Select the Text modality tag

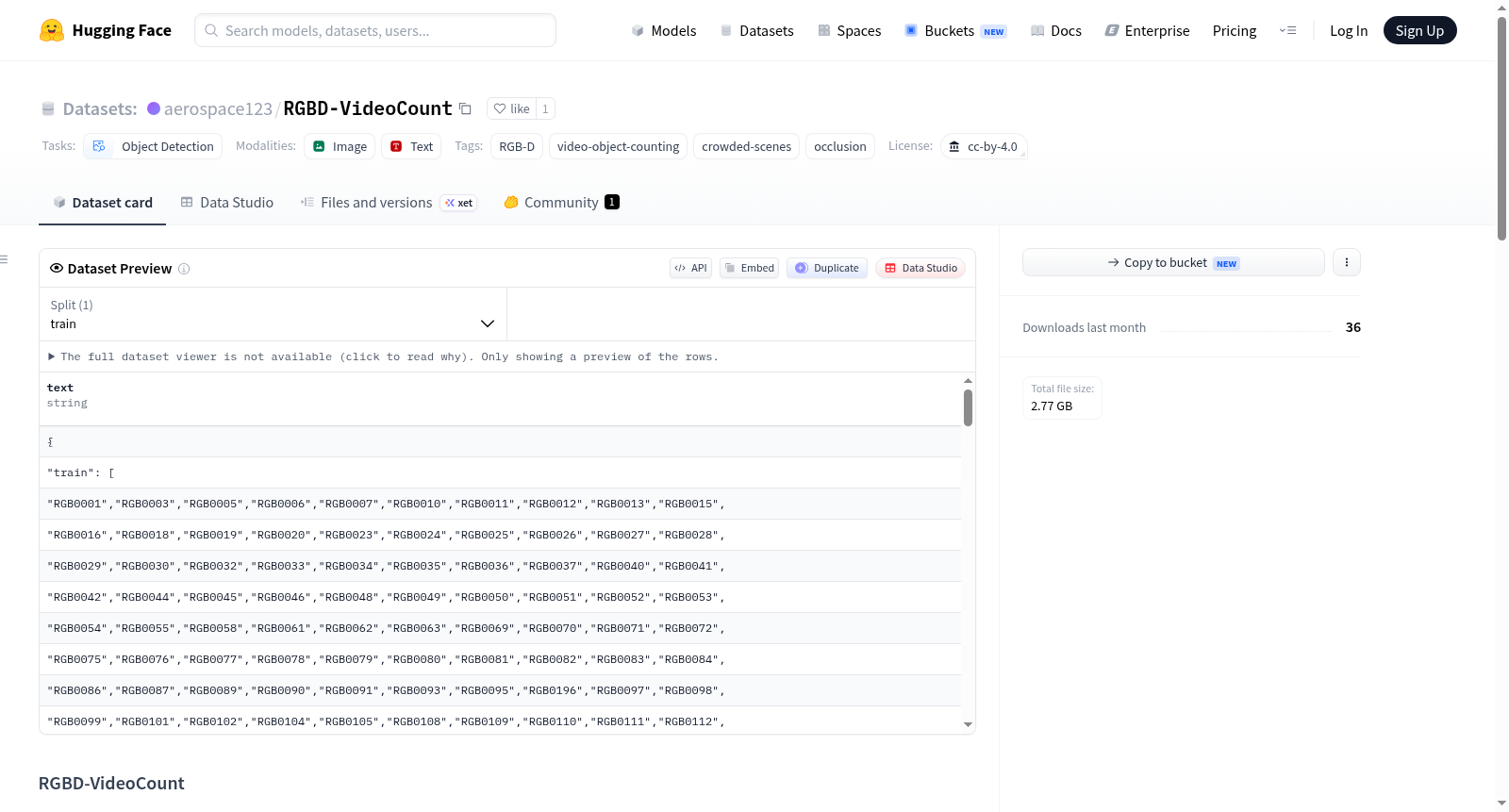point(411,146)
